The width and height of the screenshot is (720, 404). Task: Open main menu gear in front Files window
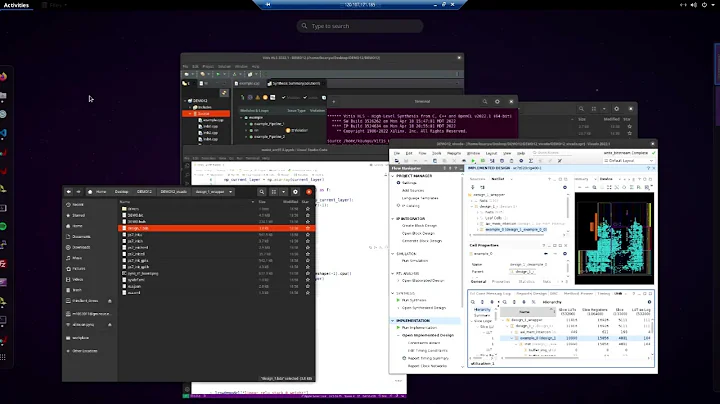295,192
